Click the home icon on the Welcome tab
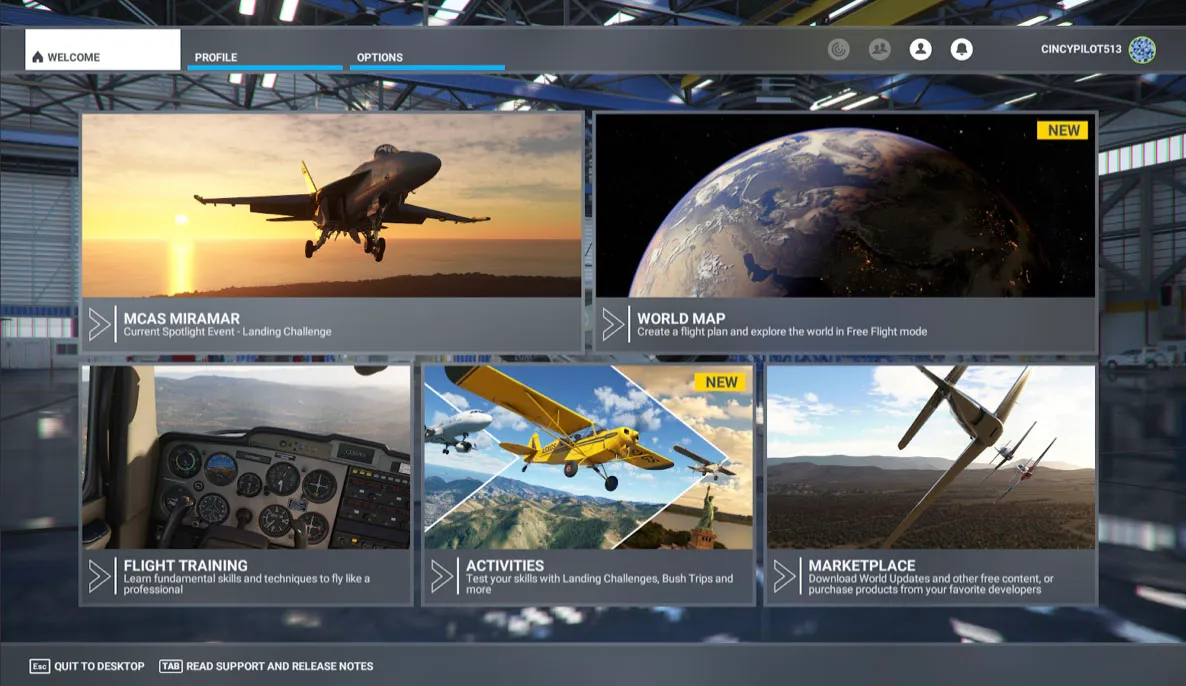The image size is (1186, 686). (37, 56)
